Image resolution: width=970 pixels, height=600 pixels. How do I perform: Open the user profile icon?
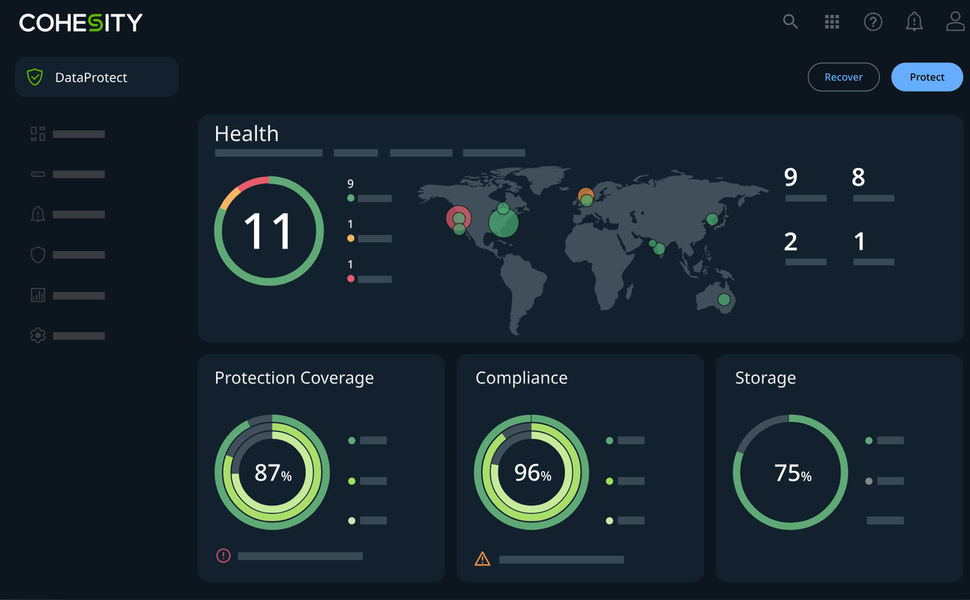tap(955, 22)
